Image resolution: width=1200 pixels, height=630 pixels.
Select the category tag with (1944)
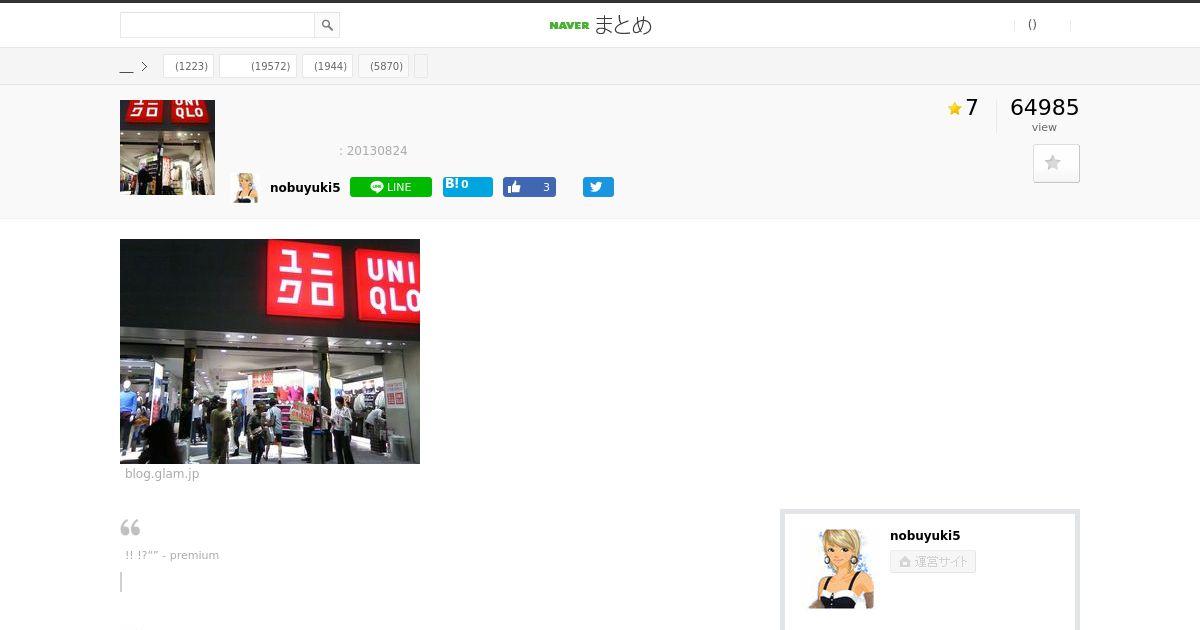327,66
